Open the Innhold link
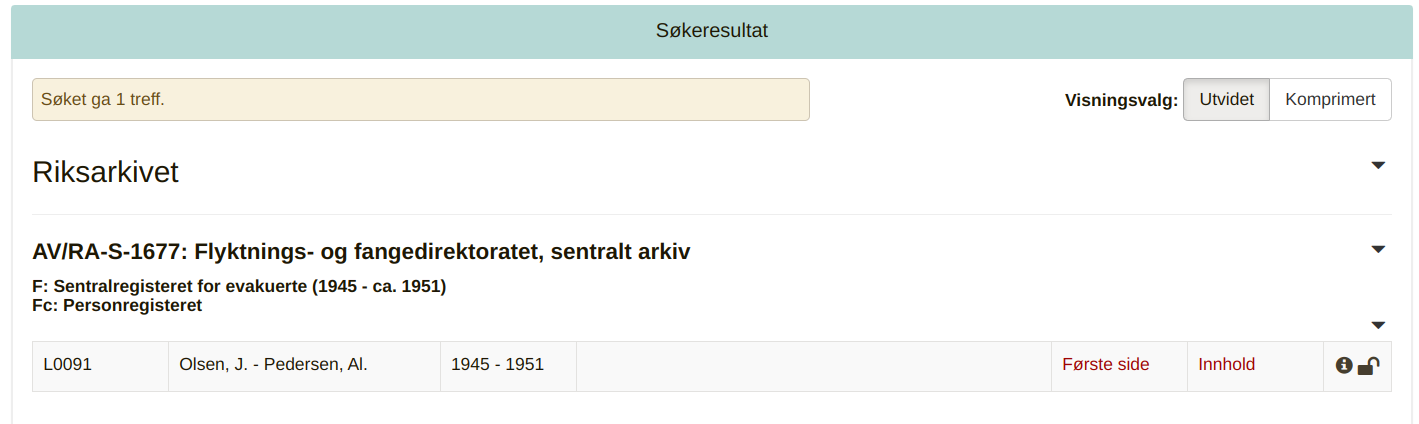The image size is (1419, 424). [1226, 365]
